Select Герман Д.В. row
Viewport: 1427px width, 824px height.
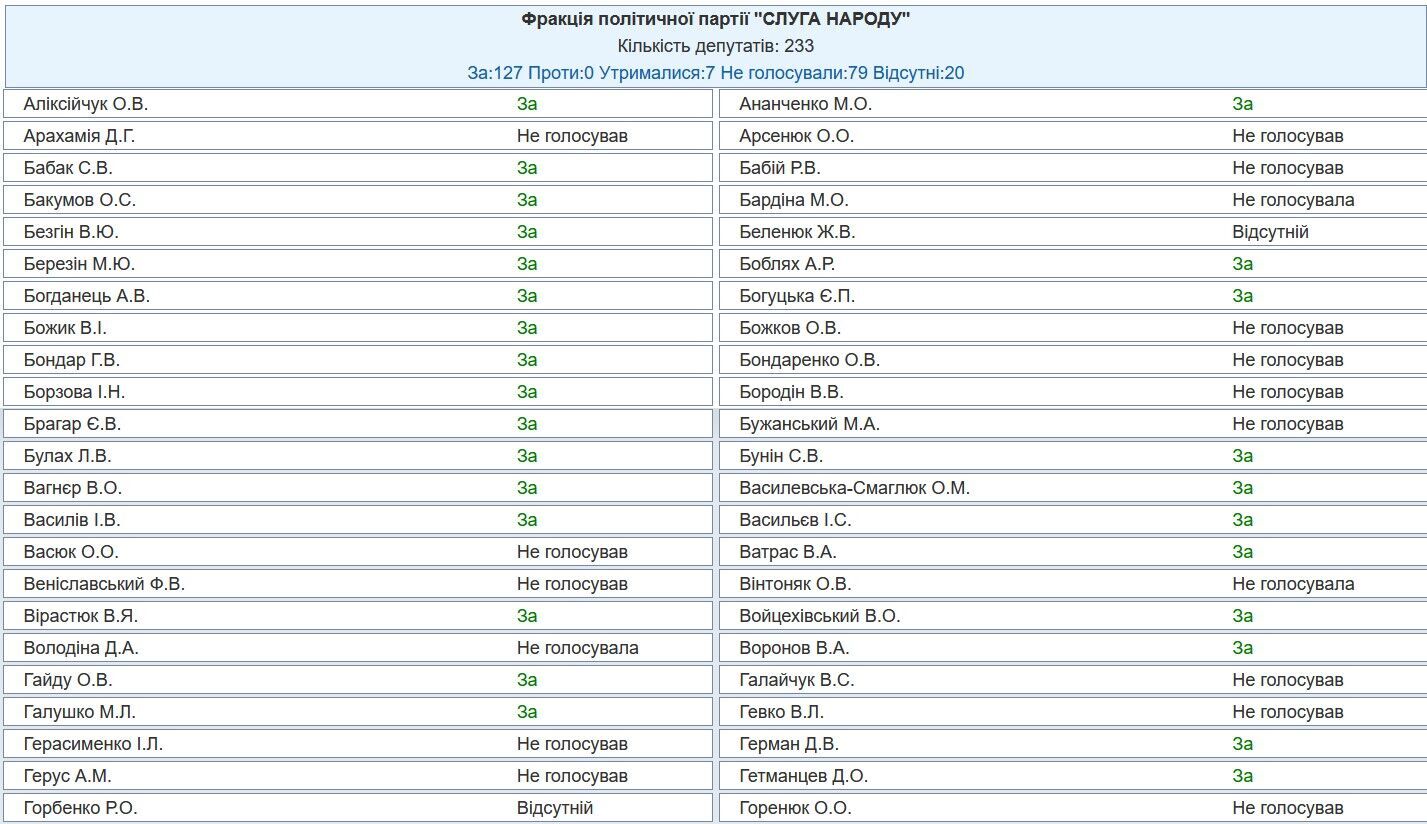tap(1073, 744)
